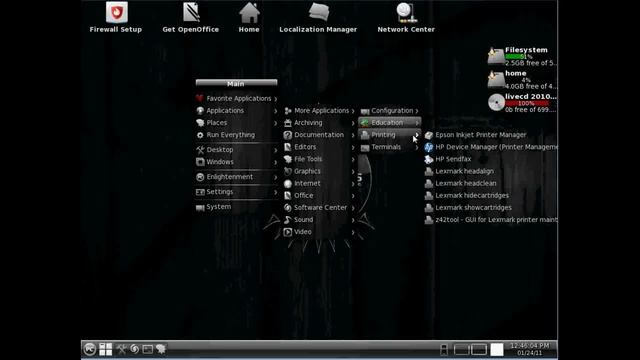Select Run Everything in Main menu

click(x=237, y=135)
